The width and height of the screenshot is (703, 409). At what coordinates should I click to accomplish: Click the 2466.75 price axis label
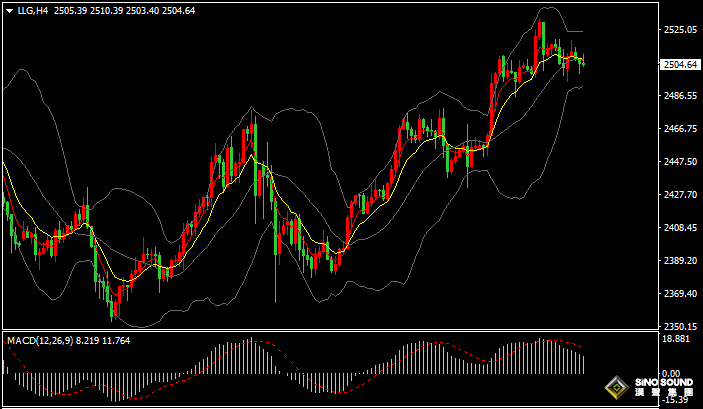pos(681,129)
